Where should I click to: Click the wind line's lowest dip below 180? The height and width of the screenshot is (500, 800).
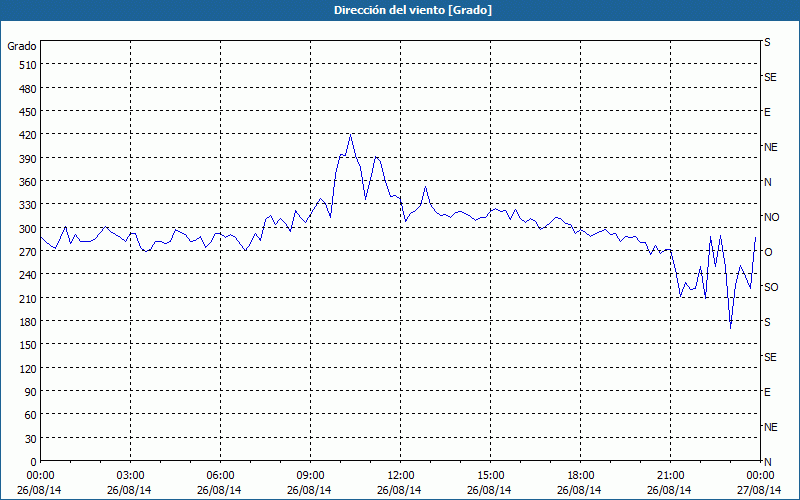[731, 328]
